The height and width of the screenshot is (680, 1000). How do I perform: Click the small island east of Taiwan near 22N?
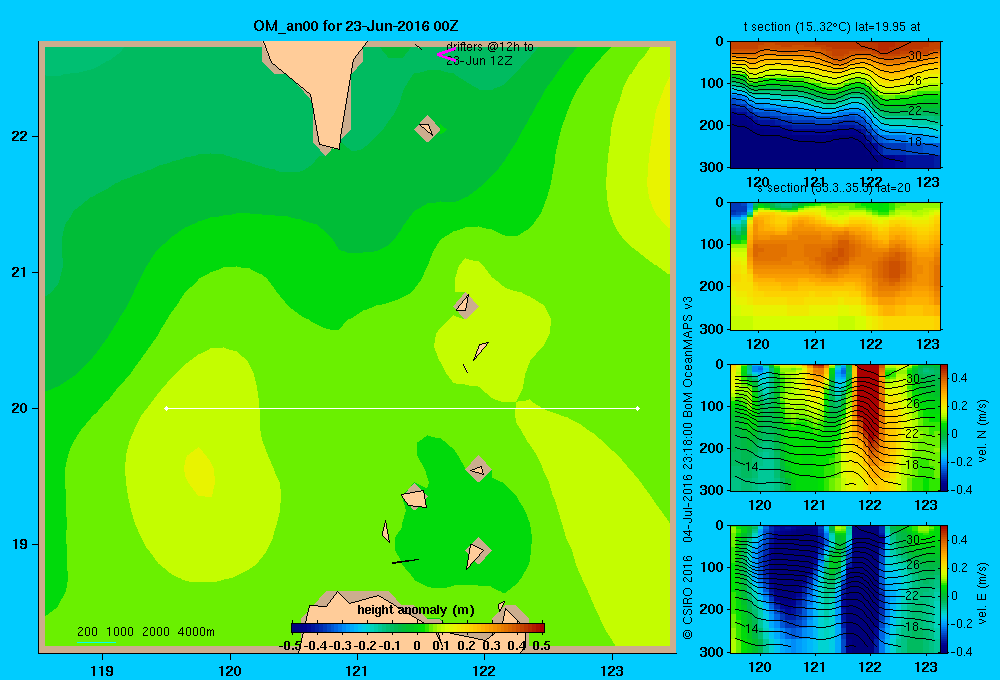pos(427,129)
